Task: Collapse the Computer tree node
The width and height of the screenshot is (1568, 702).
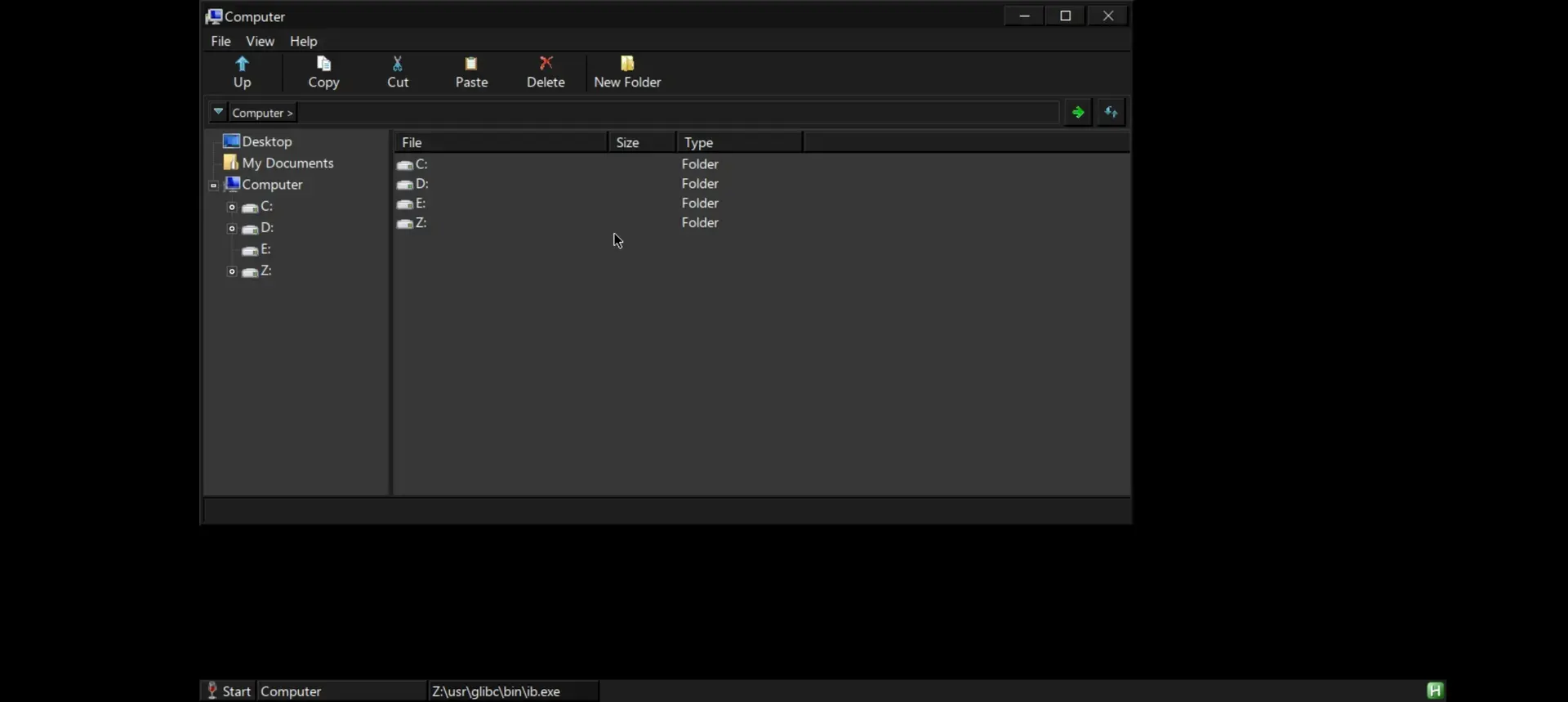Action: pos(214,186)
